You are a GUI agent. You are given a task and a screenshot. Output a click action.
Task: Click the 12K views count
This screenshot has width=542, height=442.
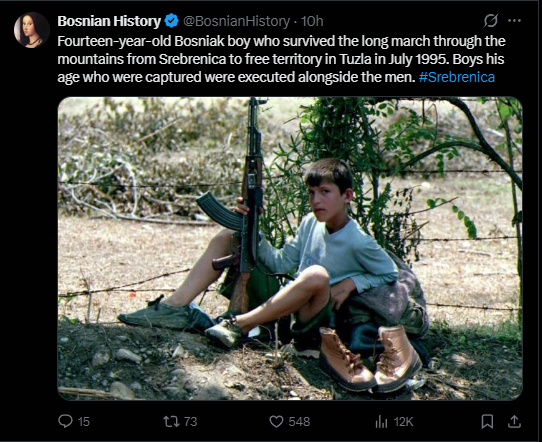tap(403, 422)
